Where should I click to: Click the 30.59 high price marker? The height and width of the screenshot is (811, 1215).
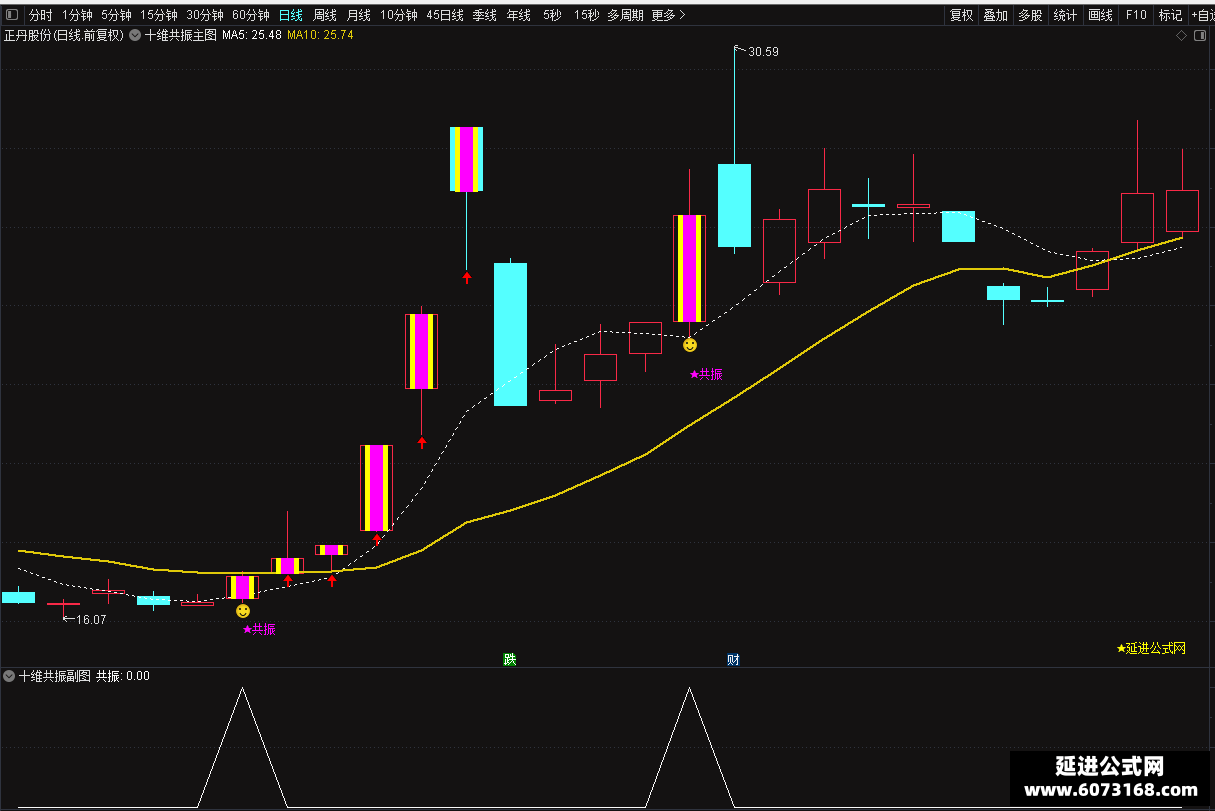[763, 51]
